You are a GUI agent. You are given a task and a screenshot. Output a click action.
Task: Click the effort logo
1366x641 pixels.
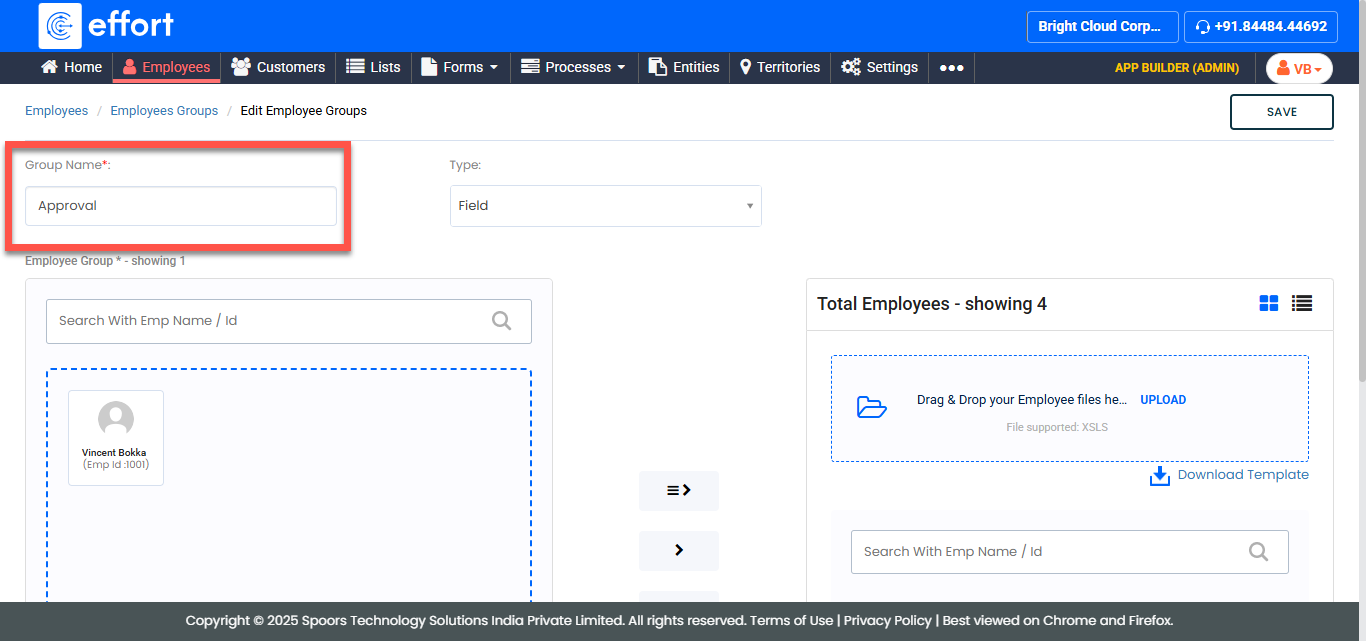(106, 26)
